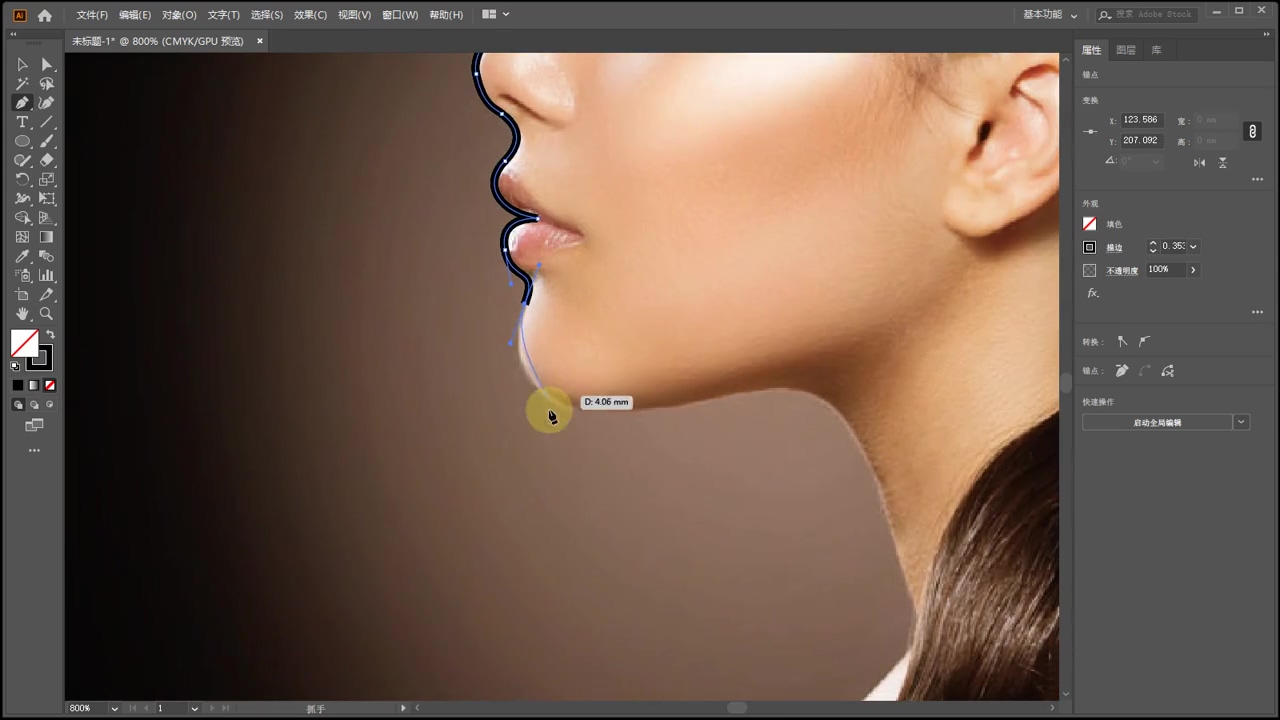Select the Zoom tool magnifier
The height and width of the screenshot is (720, 1280).
coord(46,314)
